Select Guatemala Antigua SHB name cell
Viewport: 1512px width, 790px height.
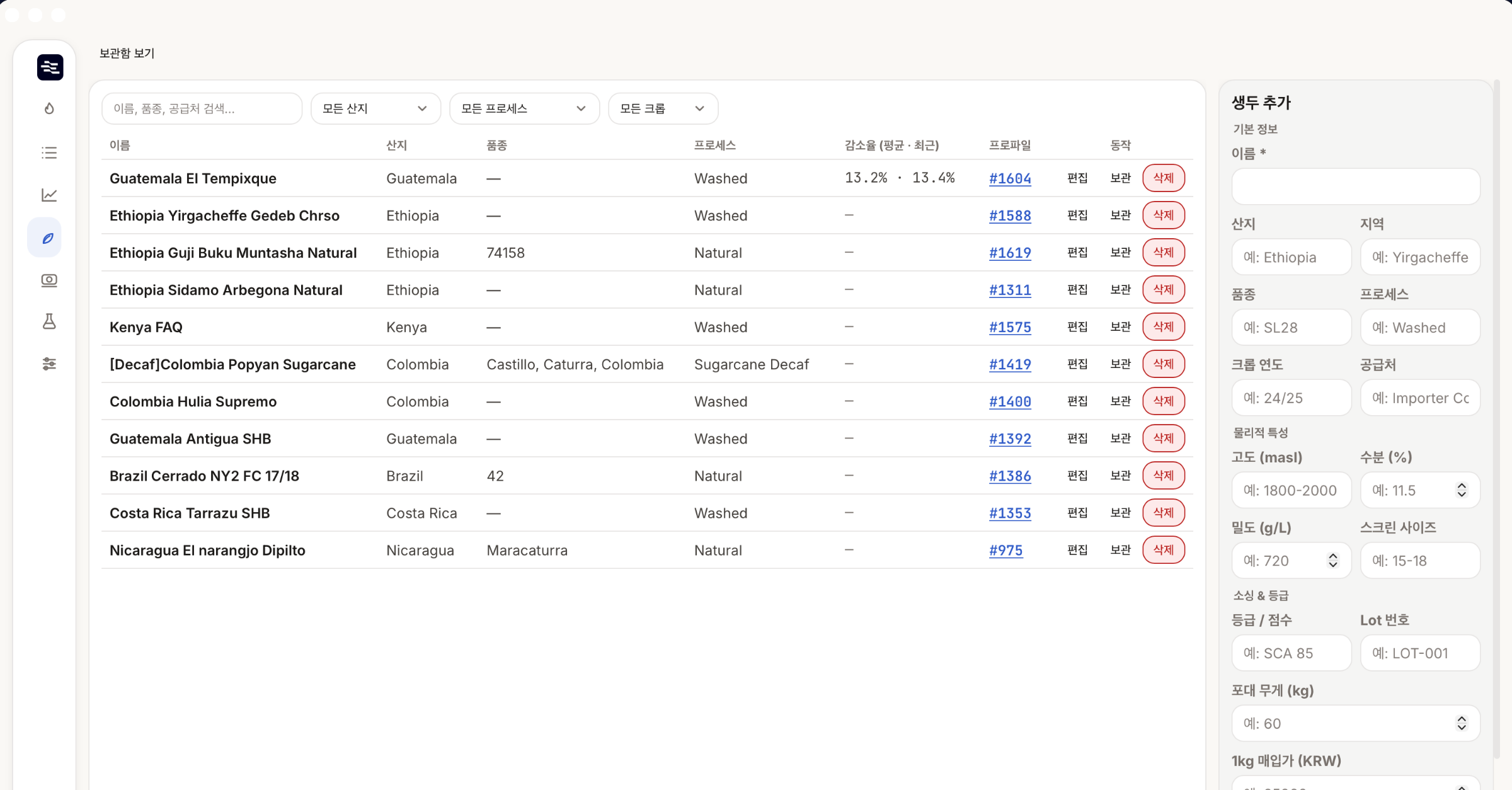190,439
